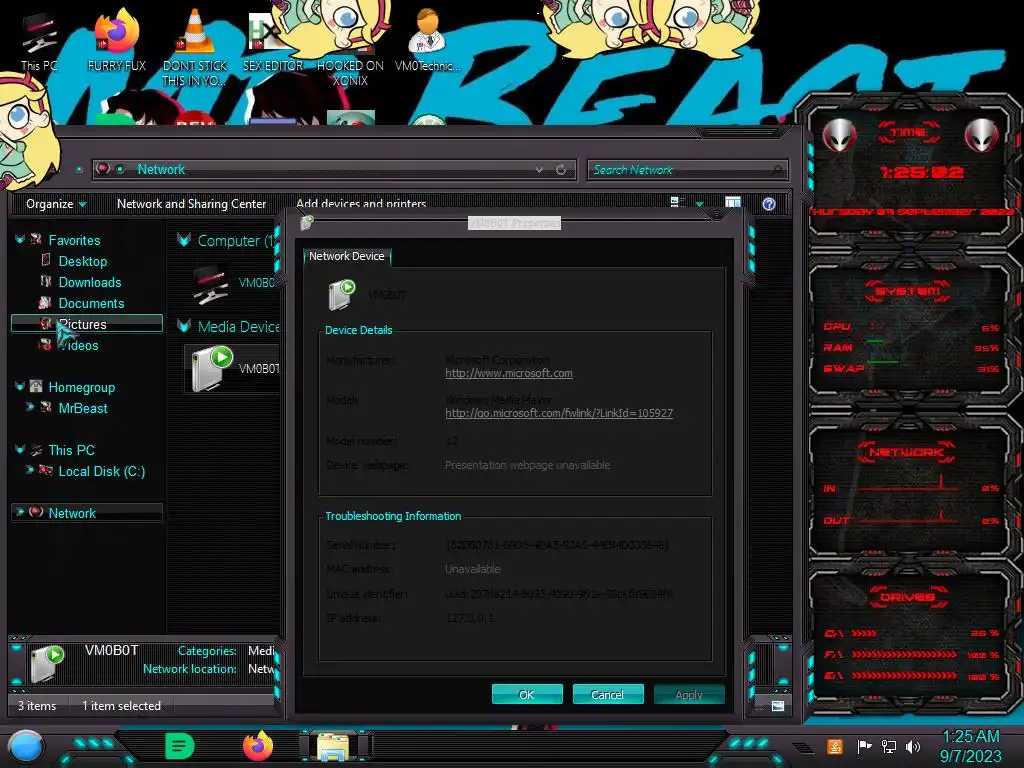The width and height of the screenshot is (1024, 768).
Task: Collapse the Homegroup tree group
Action: (x=20, y=387)
